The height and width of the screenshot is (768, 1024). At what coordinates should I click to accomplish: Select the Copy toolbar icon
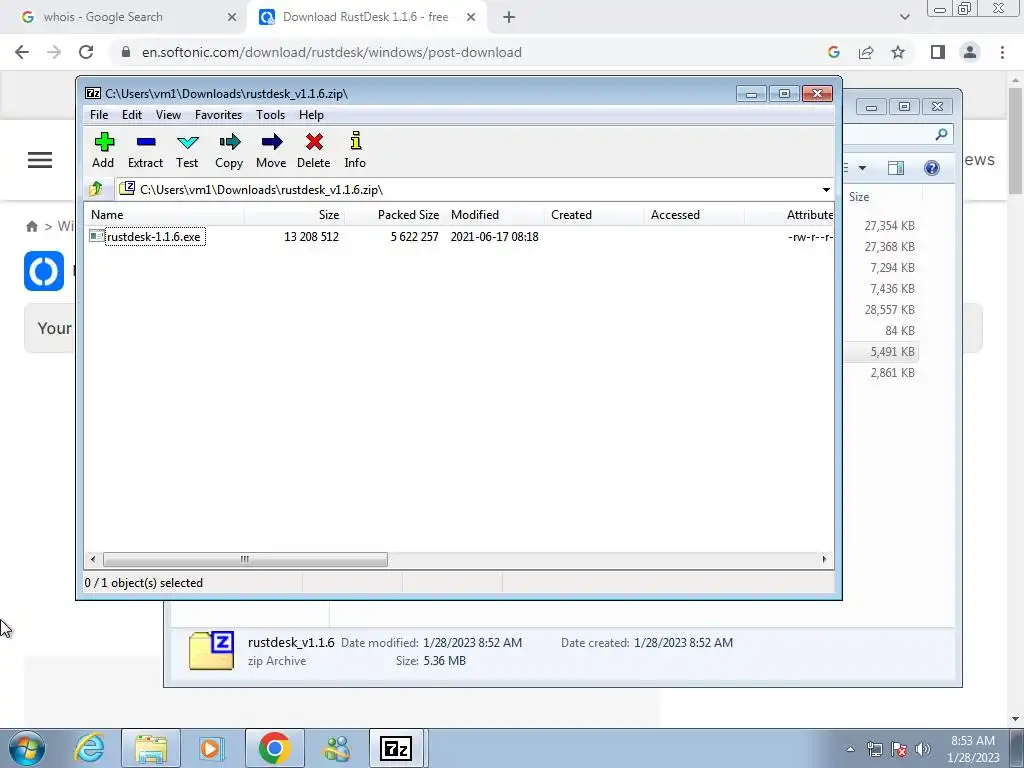(229, 151)
